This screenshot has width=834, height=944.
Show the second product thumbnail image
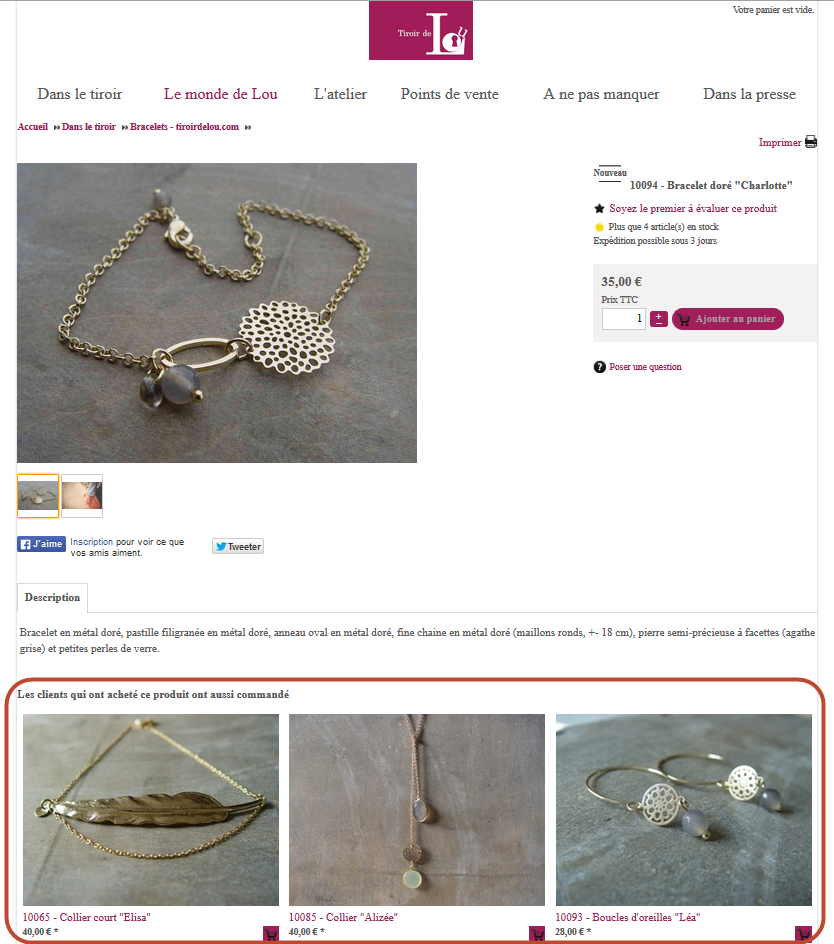[x=82, y=496]
